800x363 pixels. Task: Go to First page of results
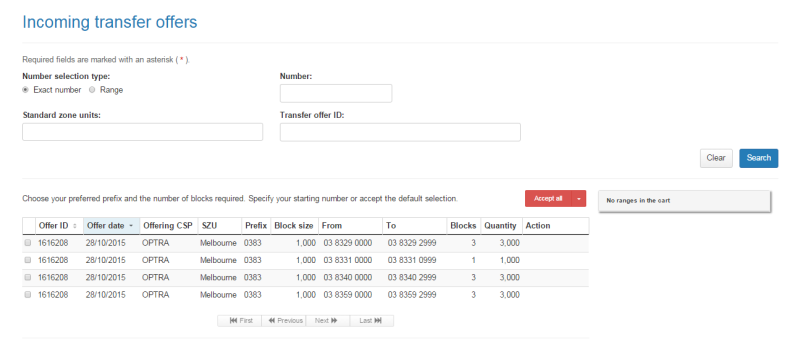(240, 321)
